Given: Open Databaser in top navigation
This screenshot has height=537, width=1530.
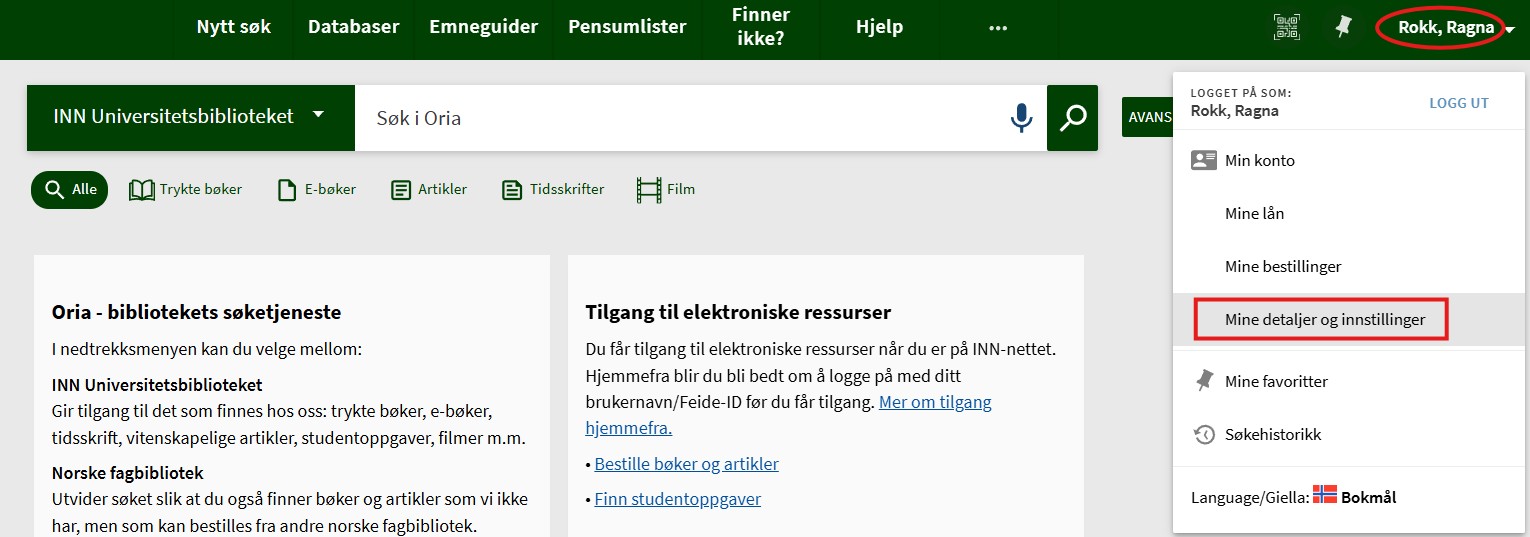Looking at the screenshot, I should click(353, 27).
